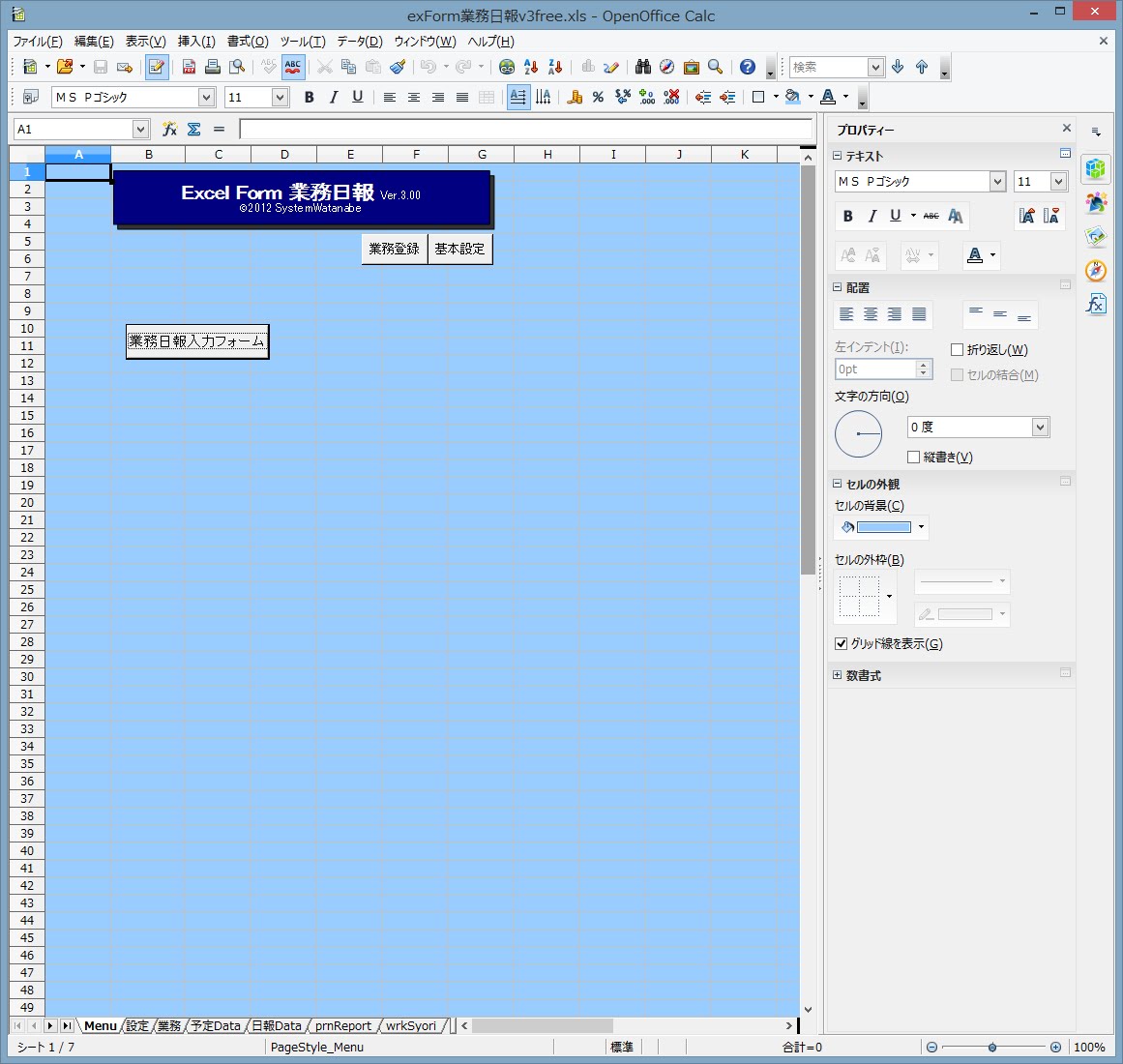Click the zoom out minus button

coord(931,1047)
